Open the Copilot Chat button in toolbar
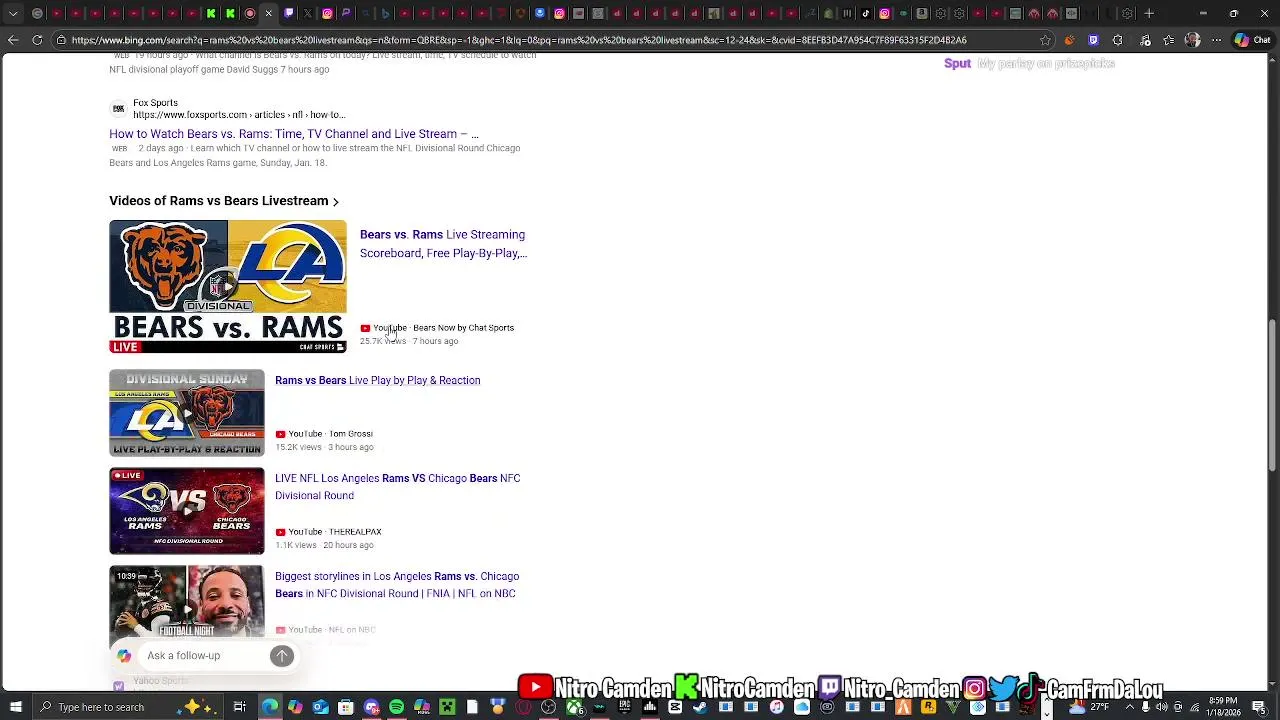This screenshot has width=1280, height=720. 1254,40
